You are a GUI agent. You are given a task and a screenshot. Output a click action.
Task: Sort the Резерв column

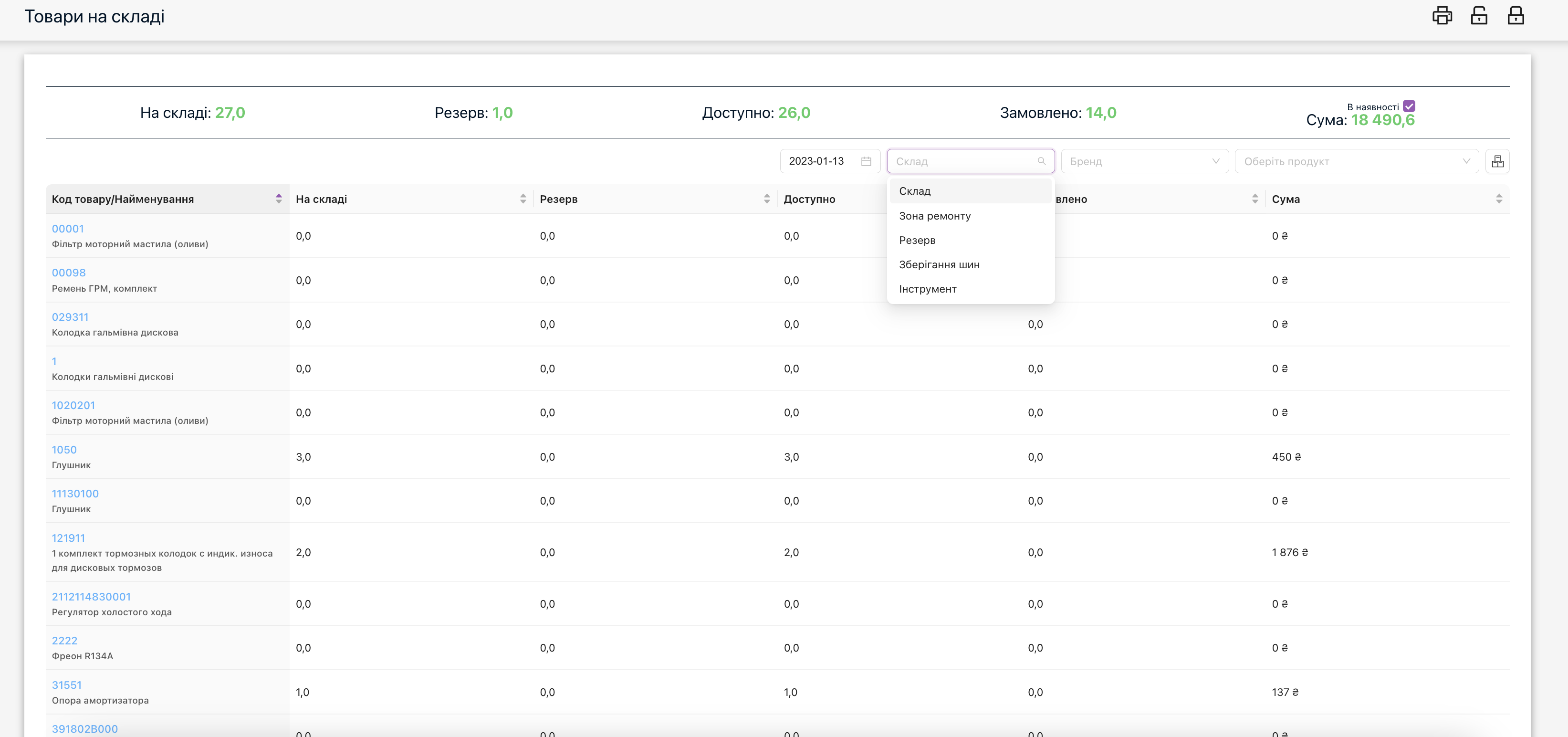pos(766,199)
